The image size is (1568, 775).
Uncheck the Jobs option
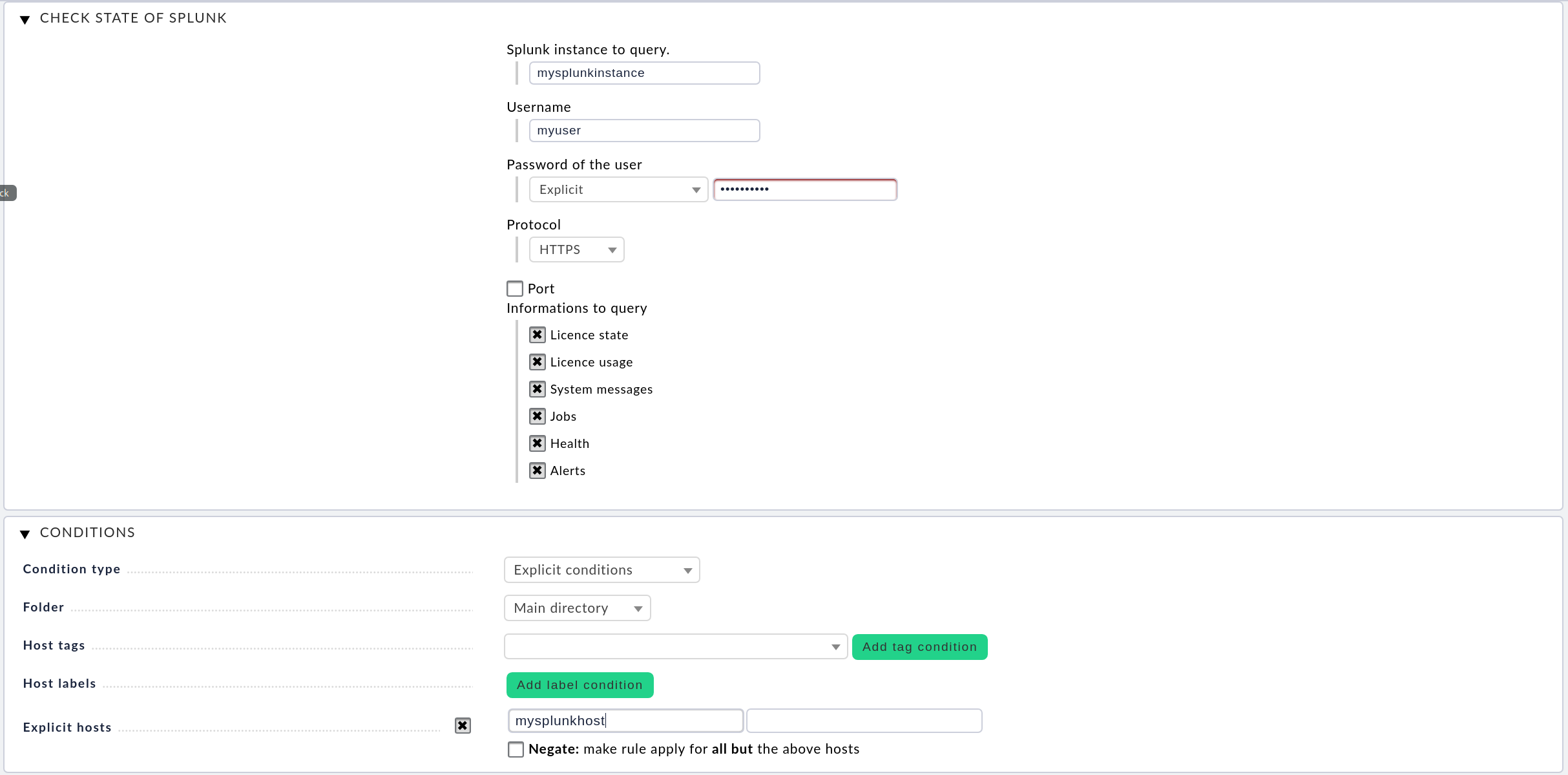(537, 416)
